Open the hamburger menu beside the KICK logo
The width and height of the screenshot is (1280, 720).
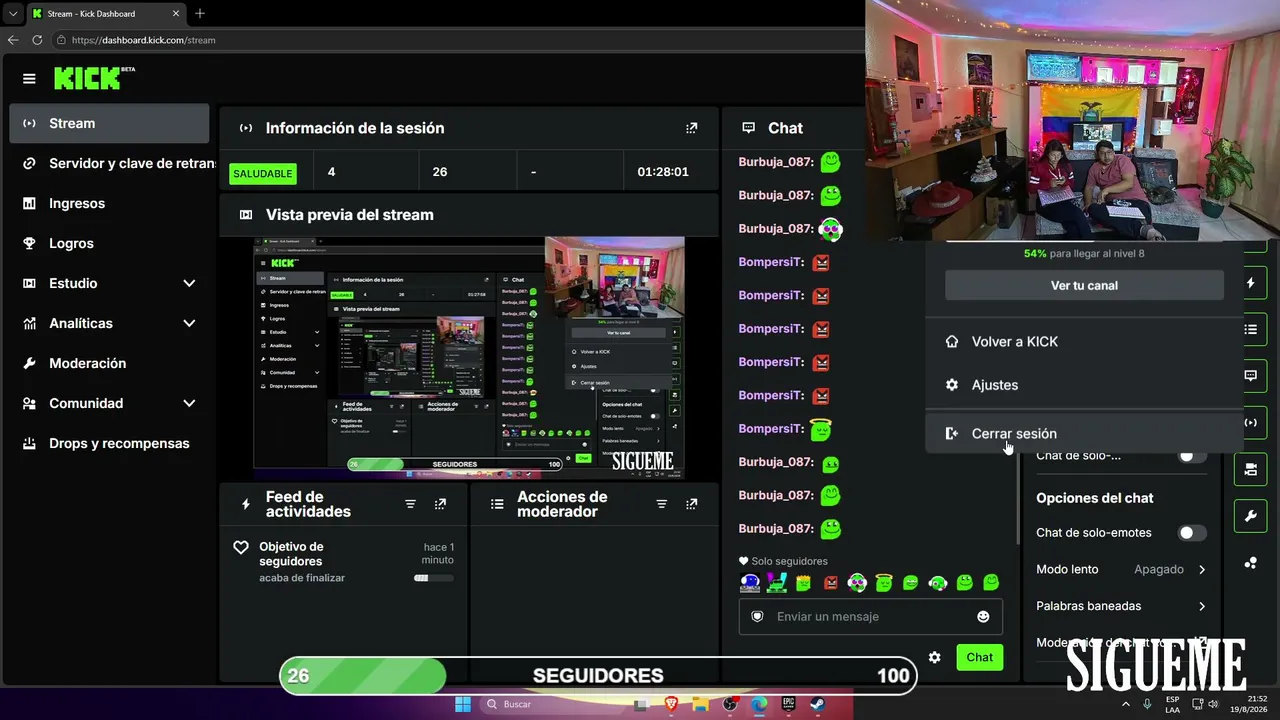tap(29, 79)
